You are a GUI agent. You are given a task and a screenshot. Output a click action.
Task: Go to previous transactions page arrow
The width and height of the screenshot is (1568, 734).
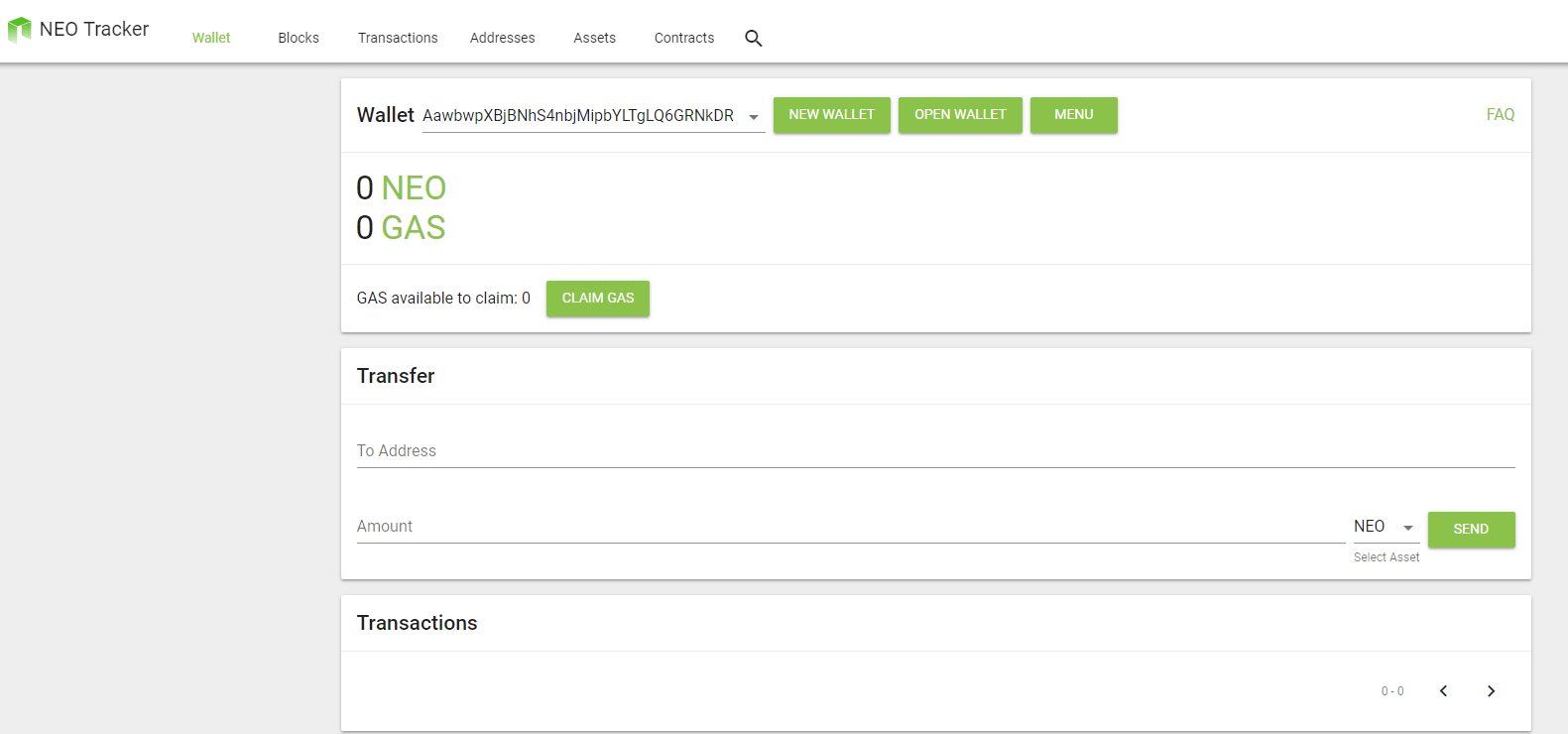[x=1443, y=691]
